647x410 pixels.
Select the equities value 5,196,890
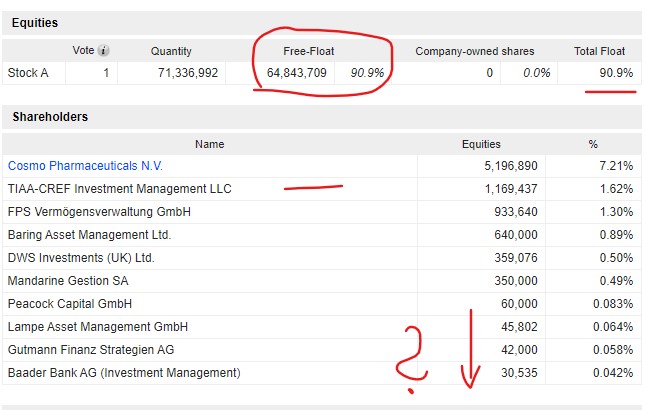[x=511, y=166]
